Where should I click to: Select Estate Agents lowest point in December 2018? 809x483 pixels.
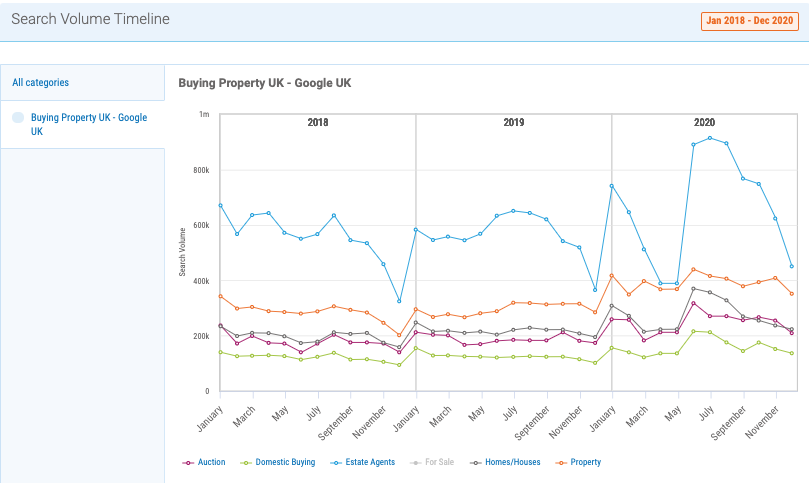point(400,301)
